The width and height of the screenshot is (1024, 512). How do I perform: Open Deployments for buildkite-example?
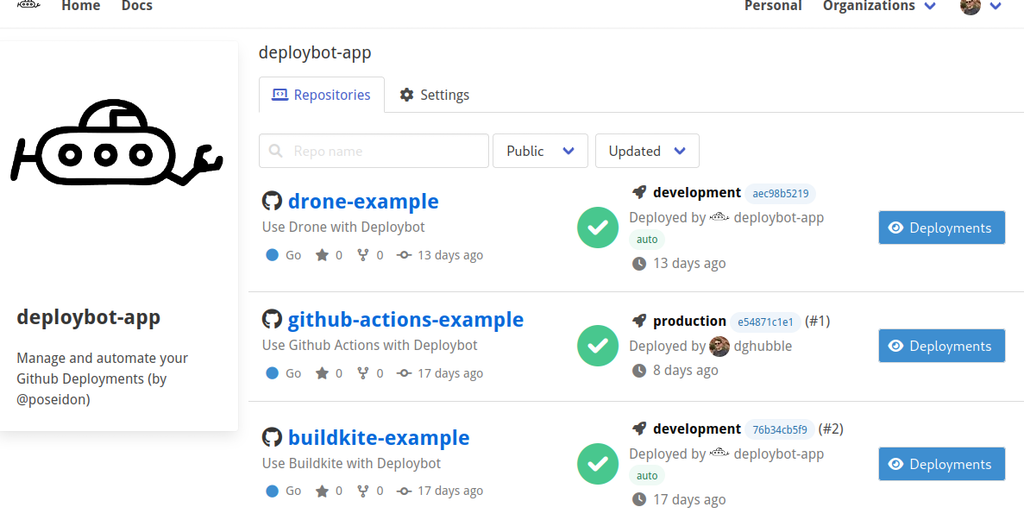[x=941, y=464]
